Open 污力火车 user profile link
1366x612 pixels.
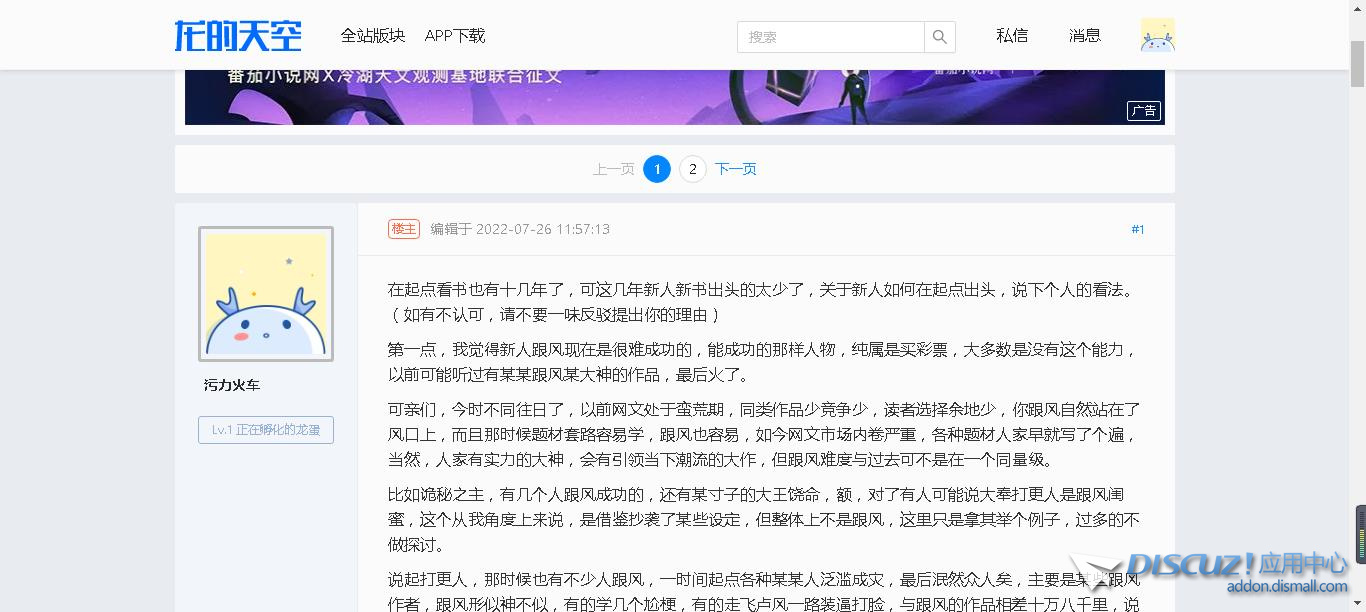pyautogui.click(x=232, y=385)
